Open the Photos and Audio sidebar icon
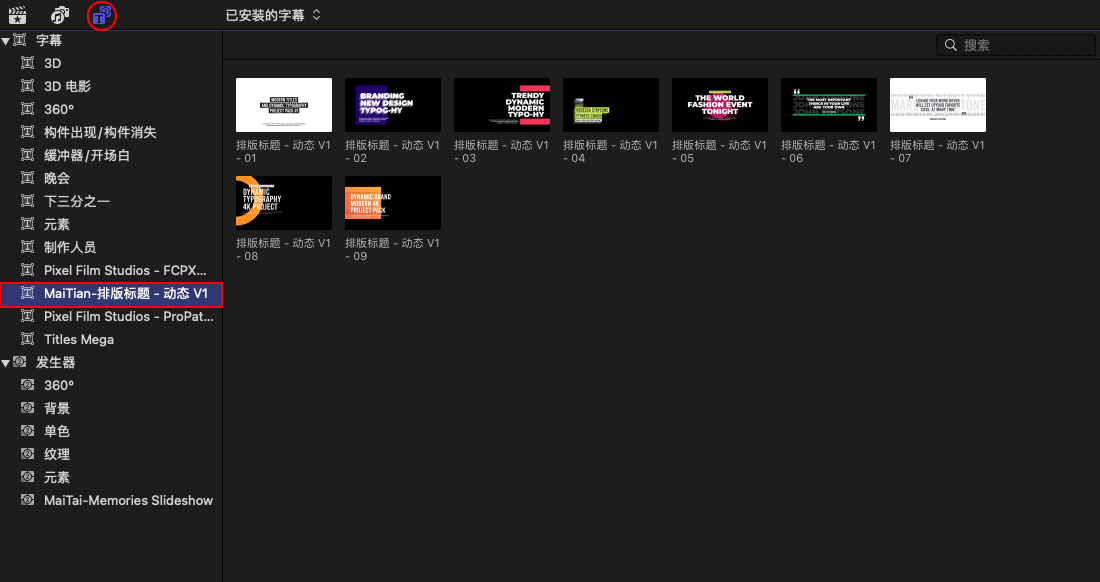Viewport: 1100px width, 582px height. [60, 15]
